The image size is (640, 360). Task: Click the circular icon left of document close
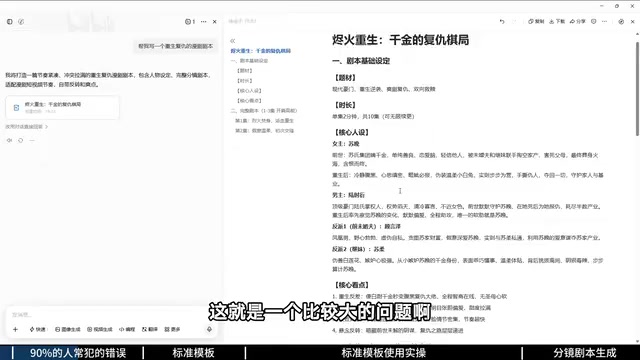(x=621, y=22)
